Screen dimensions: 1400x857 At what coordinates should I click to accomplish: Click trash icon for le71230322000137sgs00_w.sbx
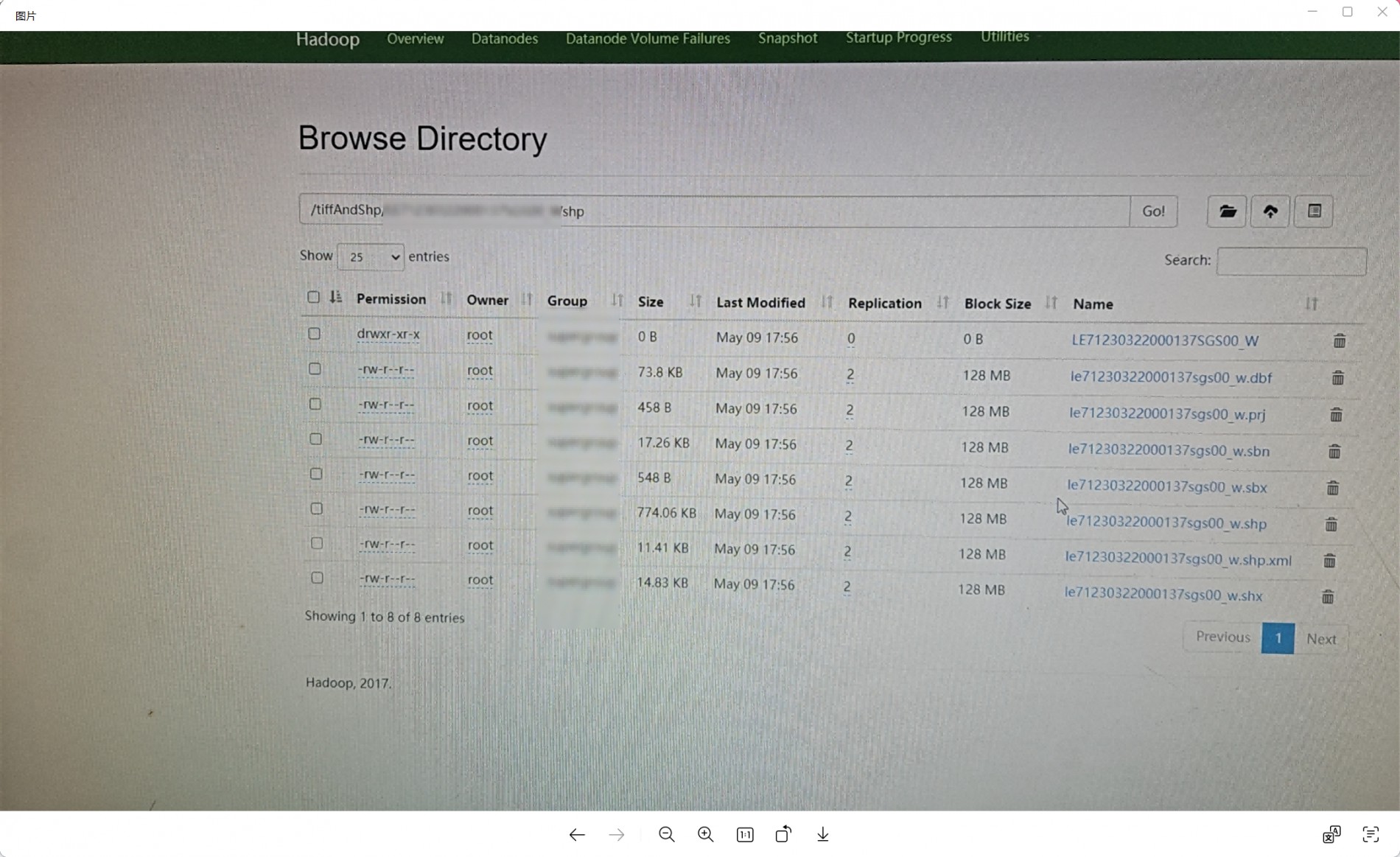point(1333,488)
